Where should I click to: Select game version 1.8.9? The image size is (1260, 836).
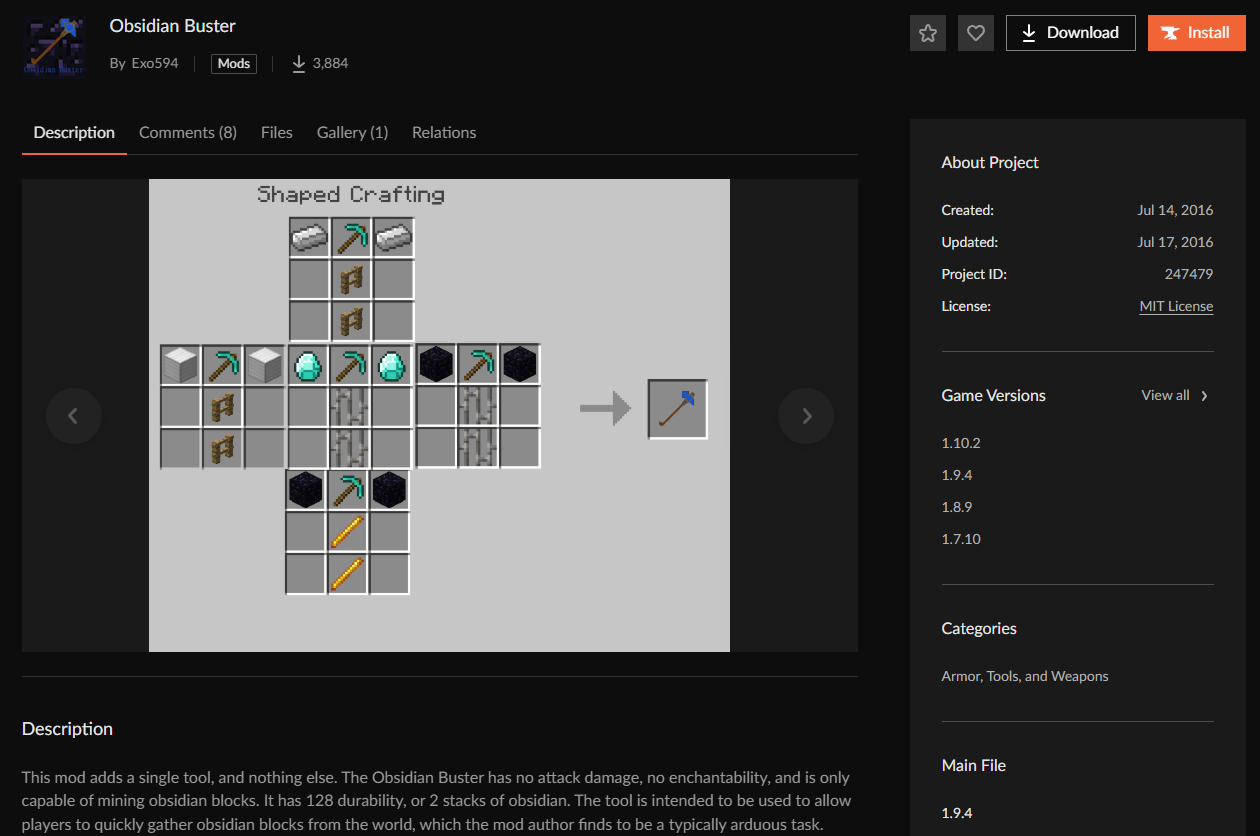coord(957,507)
